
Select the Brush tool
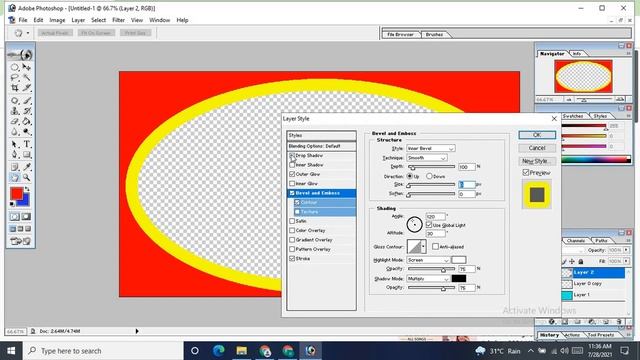[27, 100]
